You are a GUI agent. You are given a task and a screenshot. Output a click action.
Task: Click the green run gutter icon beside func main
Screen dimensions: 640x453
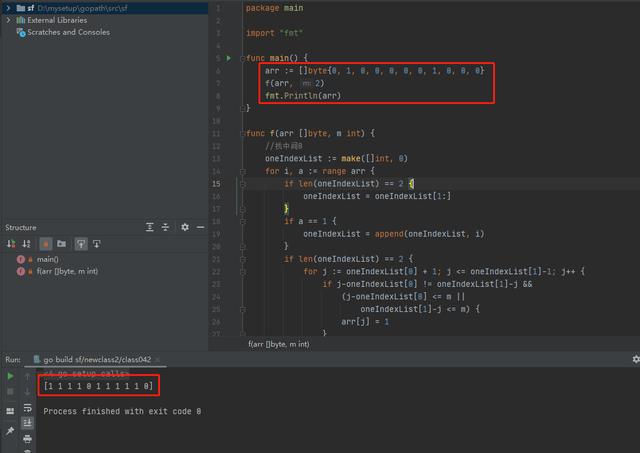228,58
